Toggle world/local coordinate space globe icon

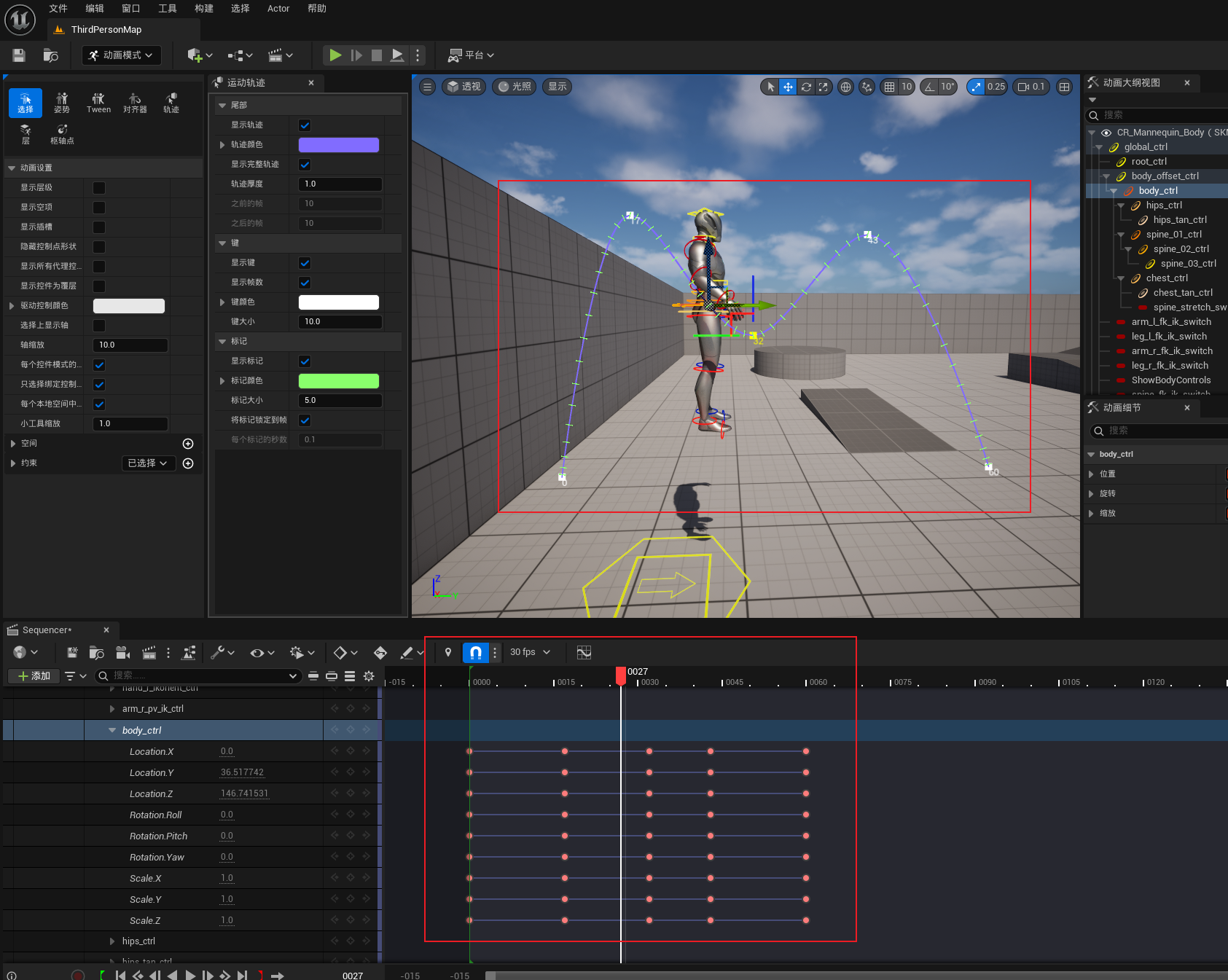(x=845, y=87)
